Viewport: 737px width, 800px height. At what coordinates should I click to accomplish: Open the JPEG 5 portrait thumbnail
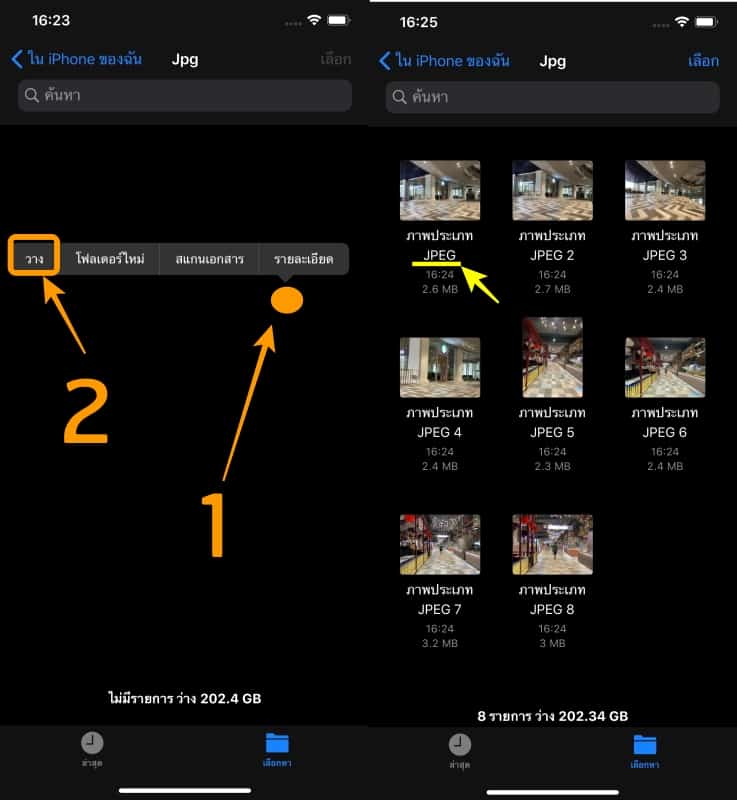[552, 357]
